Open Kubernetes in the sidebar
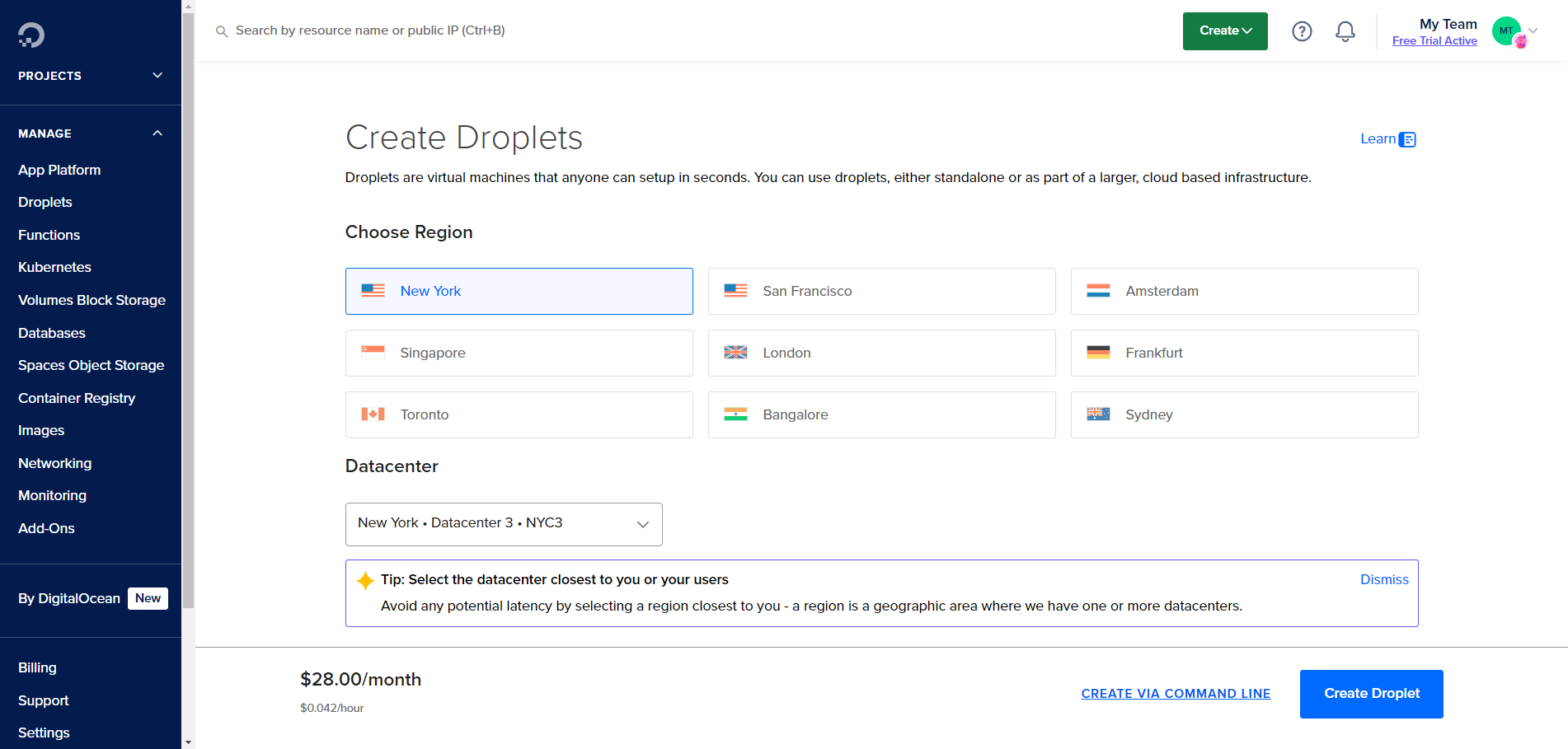This screenshot has height=749, width=1568. coord(54,267)
